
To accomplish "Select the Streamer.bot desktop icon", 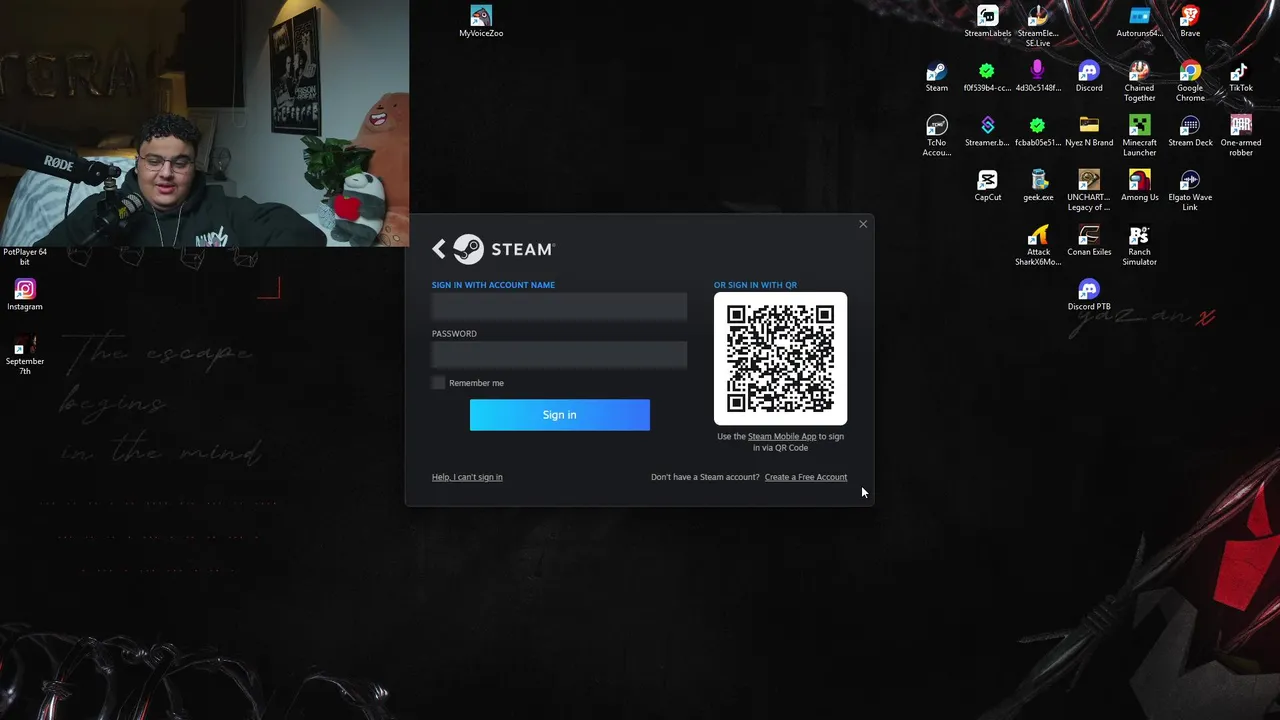I will [987, 131].
